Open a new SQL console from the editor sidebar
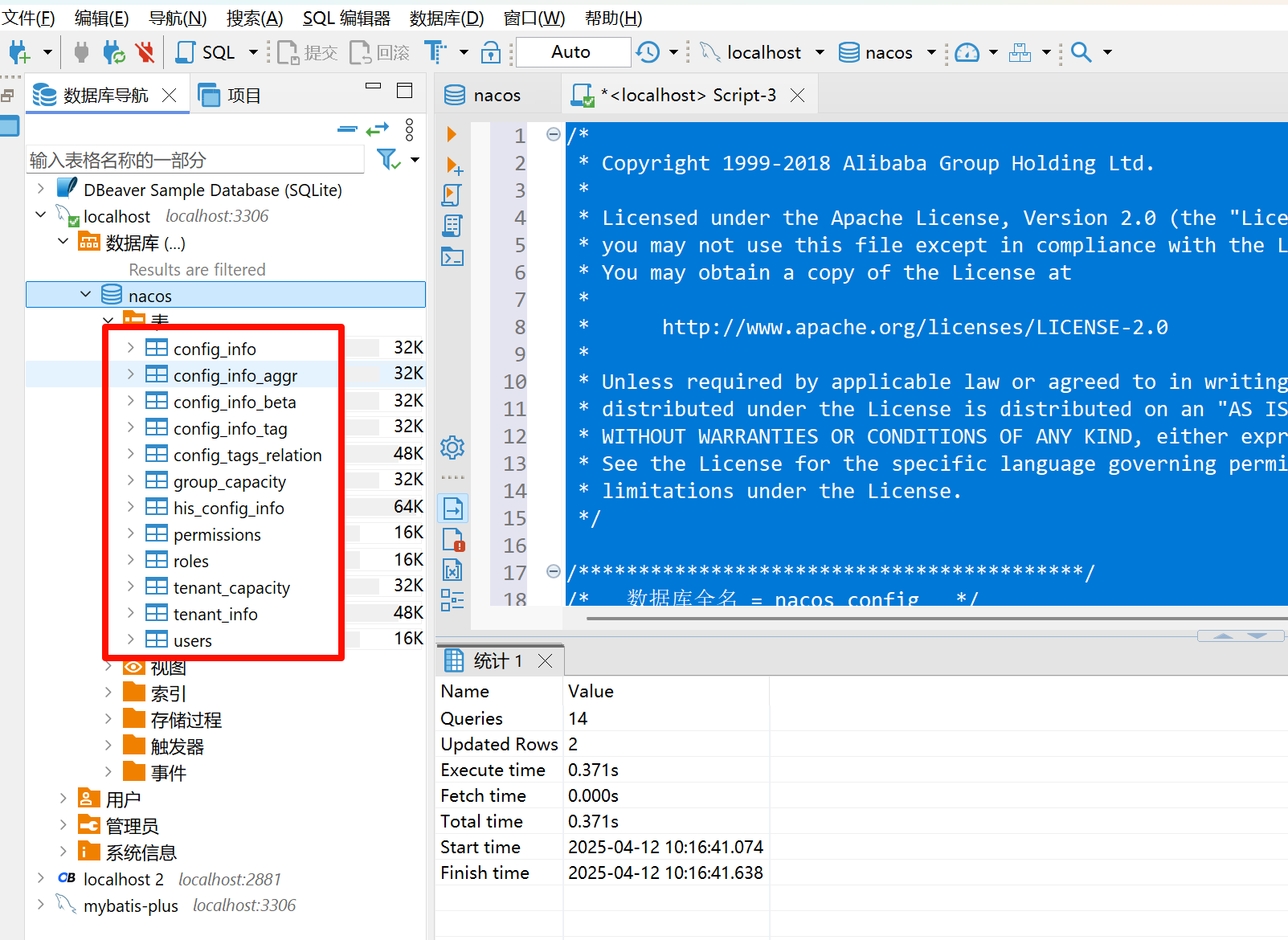1288x940 pixels. coord(452,257)
